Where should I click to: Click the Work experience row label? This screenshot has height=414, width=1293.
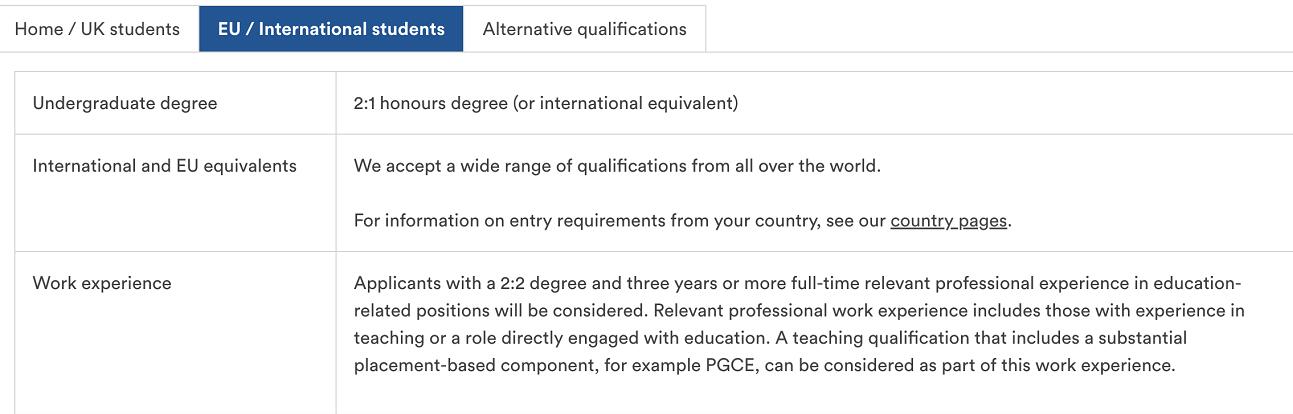click(102, 283)
